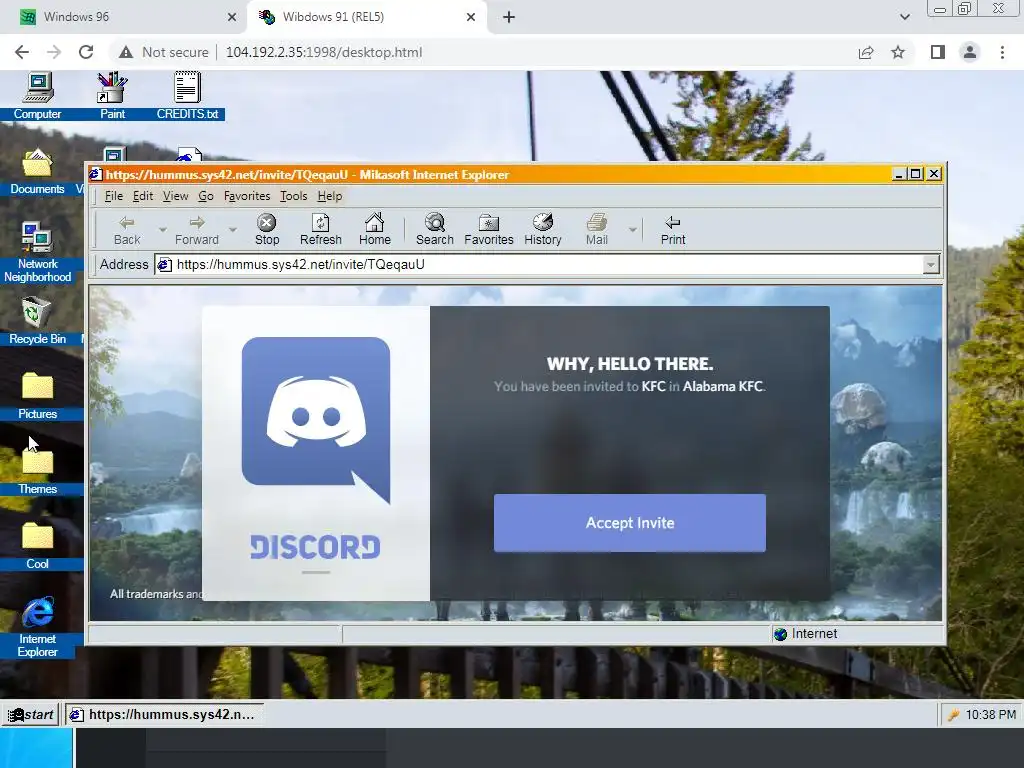The height and width of the screenshot is (768, 1024).
Task: Switch to Windows 96 browser tab
Action: (124, 17)
